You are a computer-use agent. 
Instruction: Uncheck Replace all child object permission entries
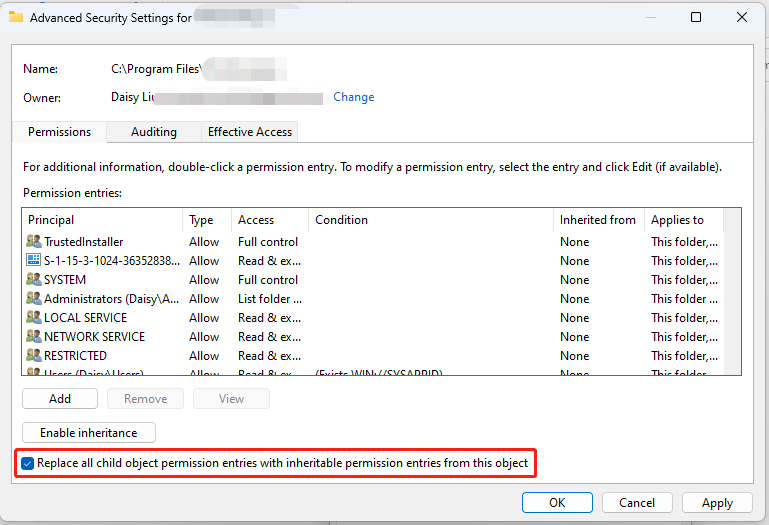(28, 464)
